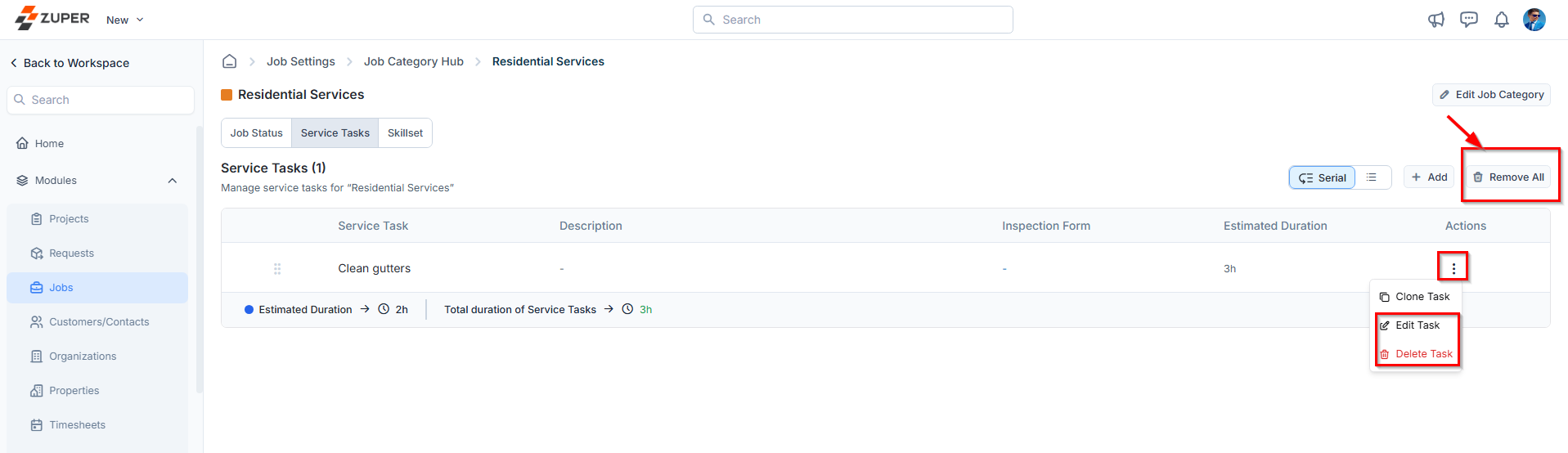Focus the top Search field
This screenshot has height=453, width=1568.
click(852, 20)
